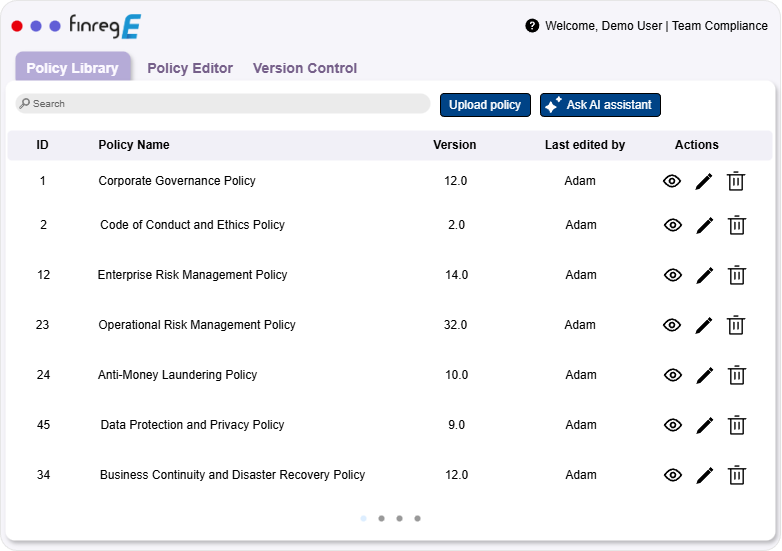This screenshot has width=782, height=551.
Task: Edit Enterprise Risk Management Policy pencil icon
Action: pos(705,275)
